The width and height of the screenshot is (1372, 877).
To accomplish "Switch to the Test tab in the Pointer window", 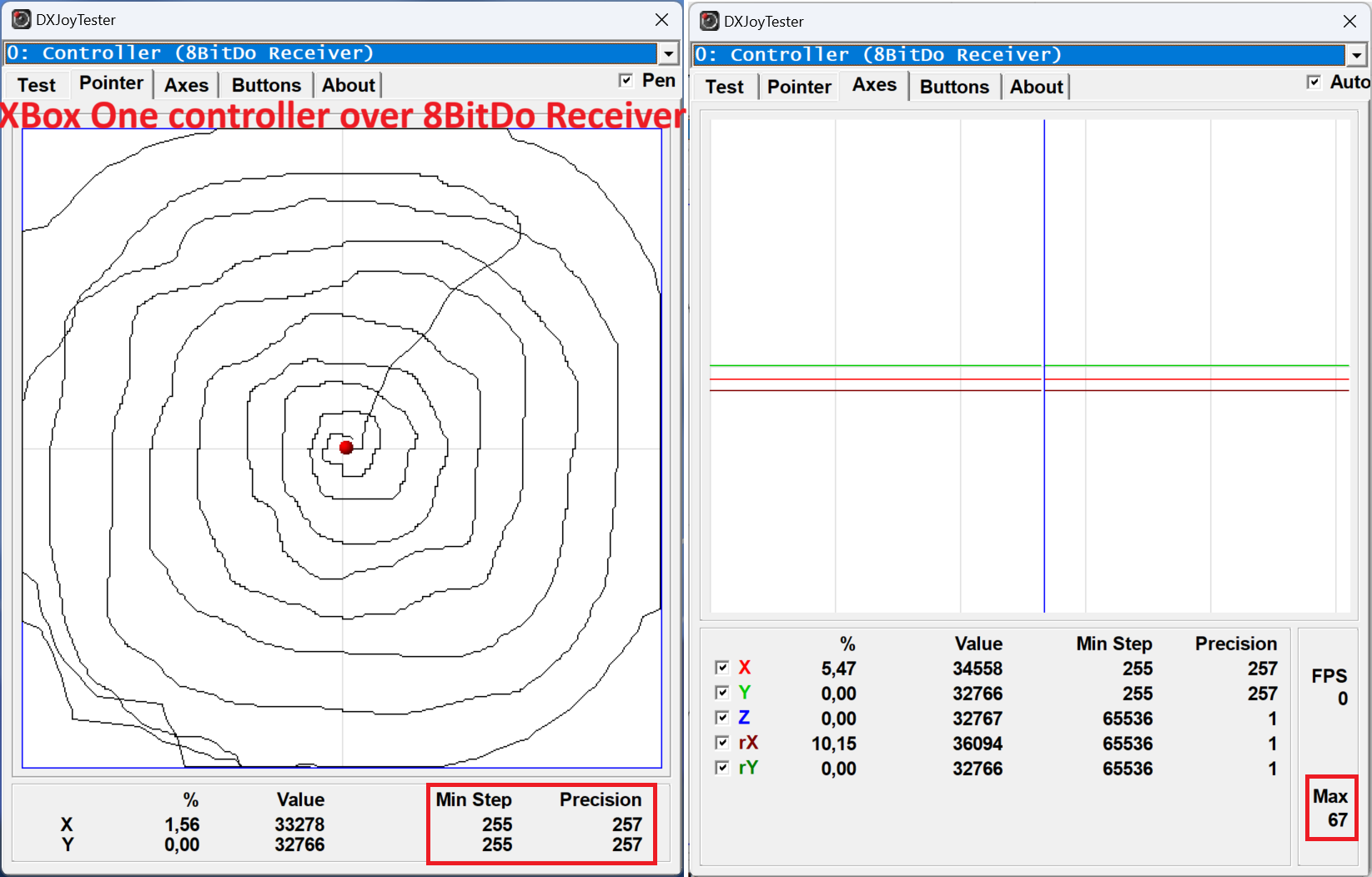I will click(x=37, y=85).
